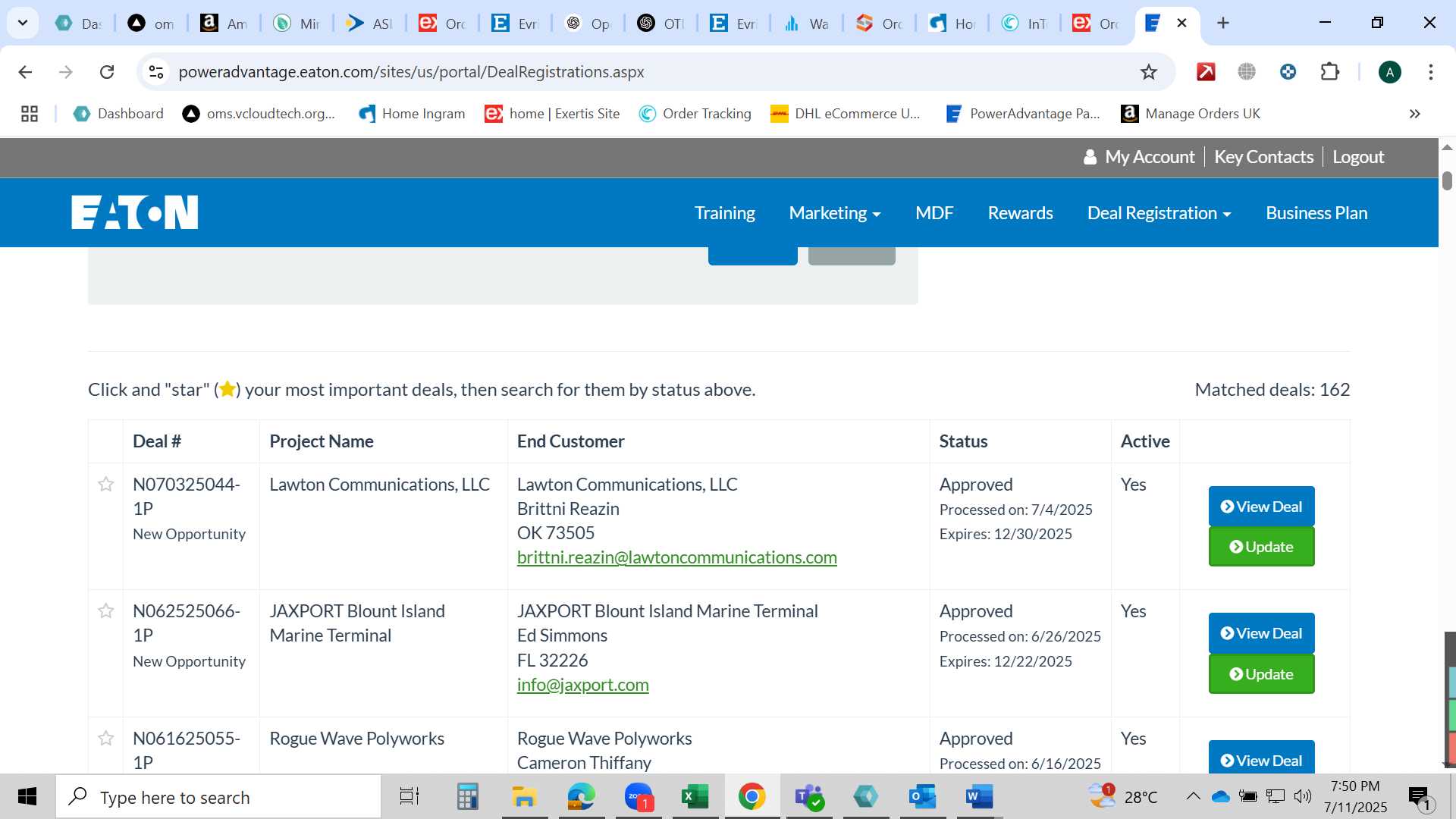
Task: Open the home Exertis Site bookmark
Action: [x=552, y=114]
